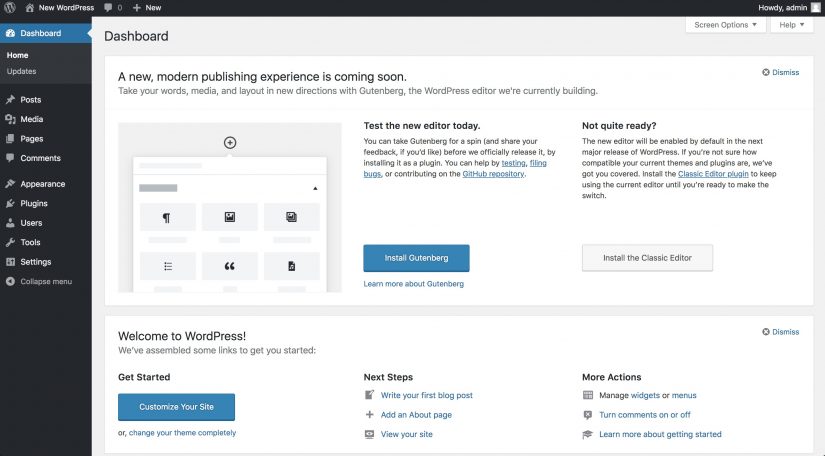Click the quote block icon in preview
Viewport: 825px width, 456px height.
pyautogui.click(x=229, y=266)
